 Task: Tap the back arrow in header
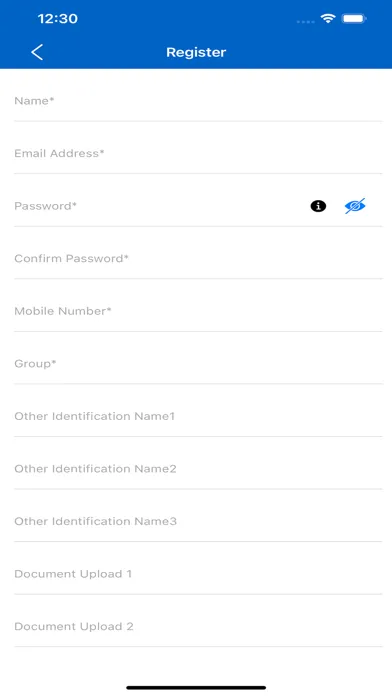point(37,52)
